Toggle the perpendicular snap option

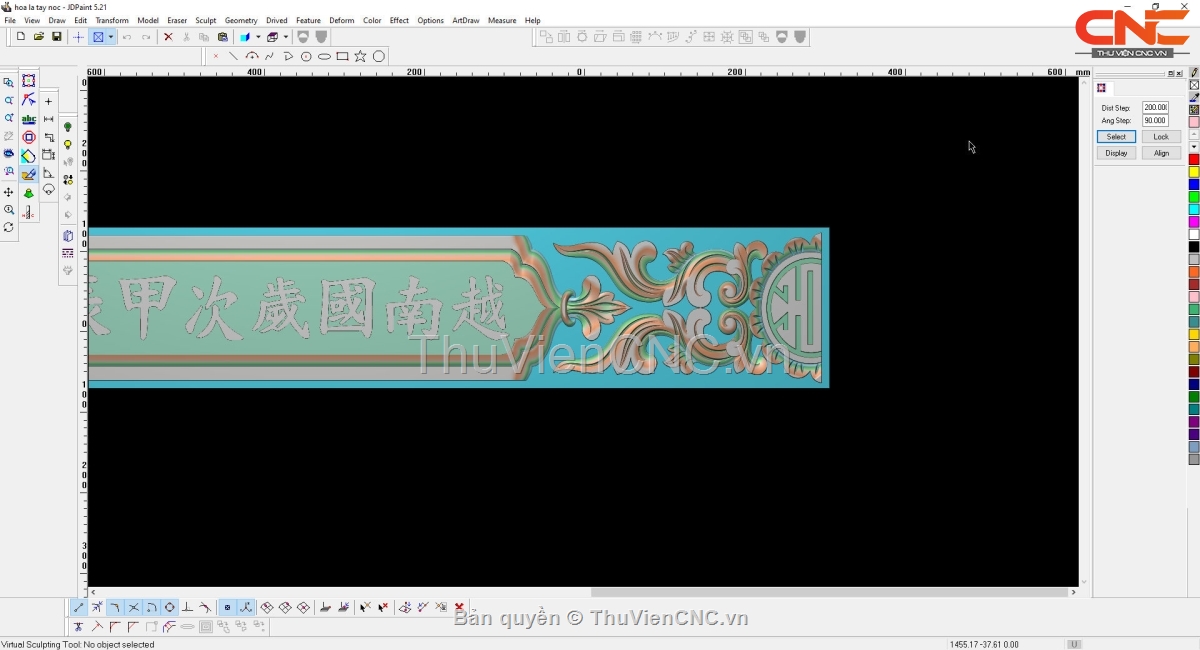[x=187, y=607]
